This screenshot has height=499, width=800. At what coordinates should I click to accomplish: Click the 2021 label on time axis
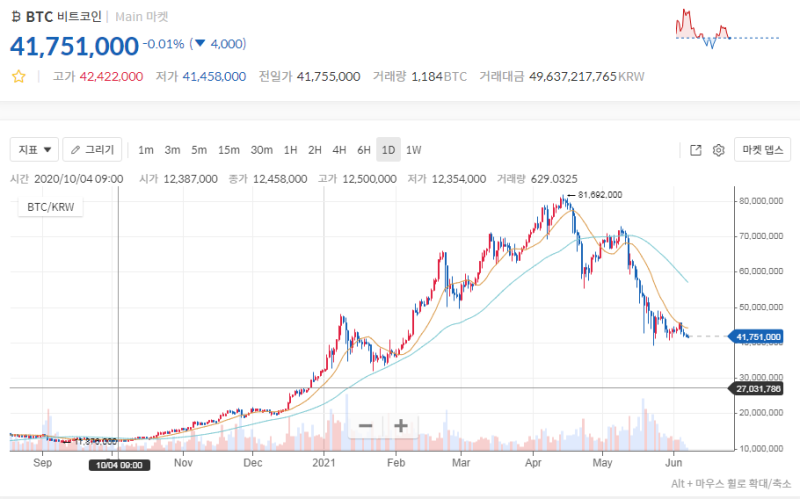click(x=323, y=463)
